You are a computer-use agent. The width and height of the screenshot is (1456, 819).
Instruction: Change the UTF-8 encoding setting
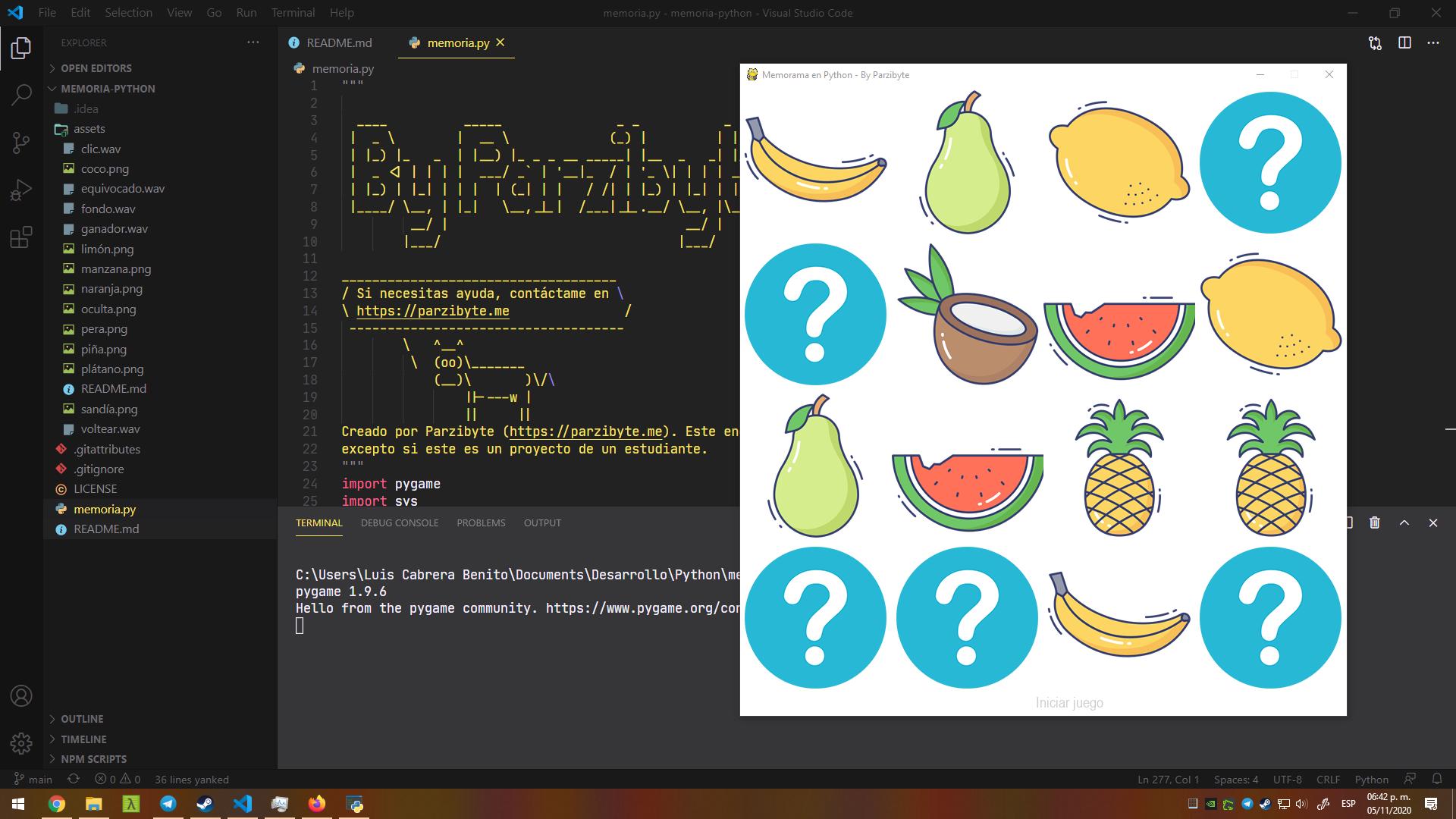(x=1287, y=779)
